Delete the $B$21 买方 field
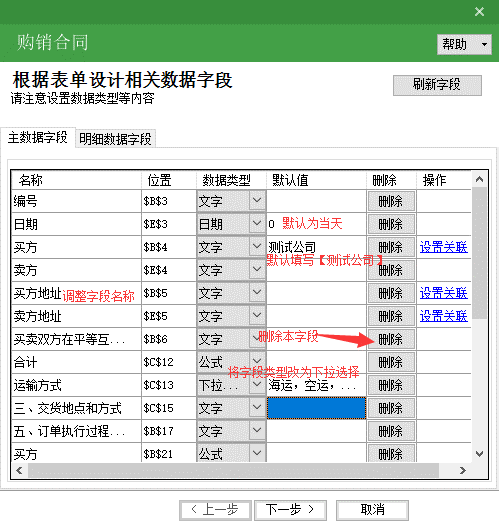This screenshot has width=499, height=530. (391, 453)
